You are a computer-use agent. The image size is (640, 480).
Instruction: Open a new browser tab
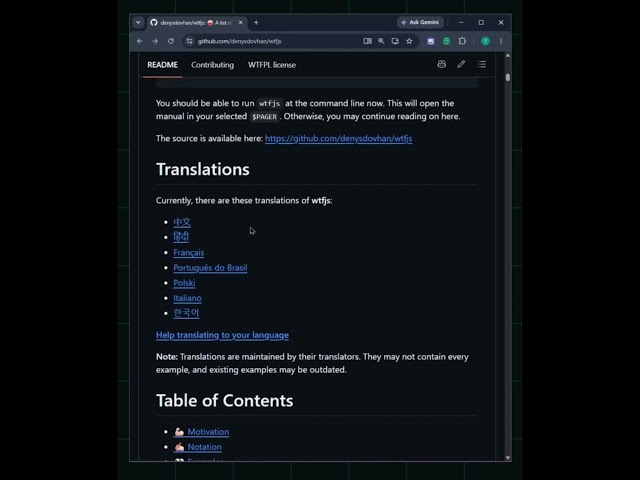click(x=256, y=22)
